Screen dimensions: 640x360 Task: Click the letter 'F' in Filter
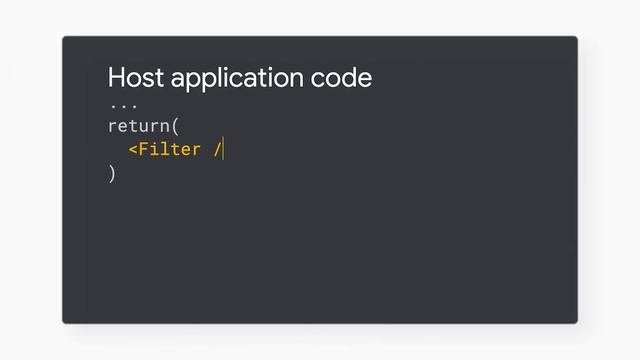point(144,149)
